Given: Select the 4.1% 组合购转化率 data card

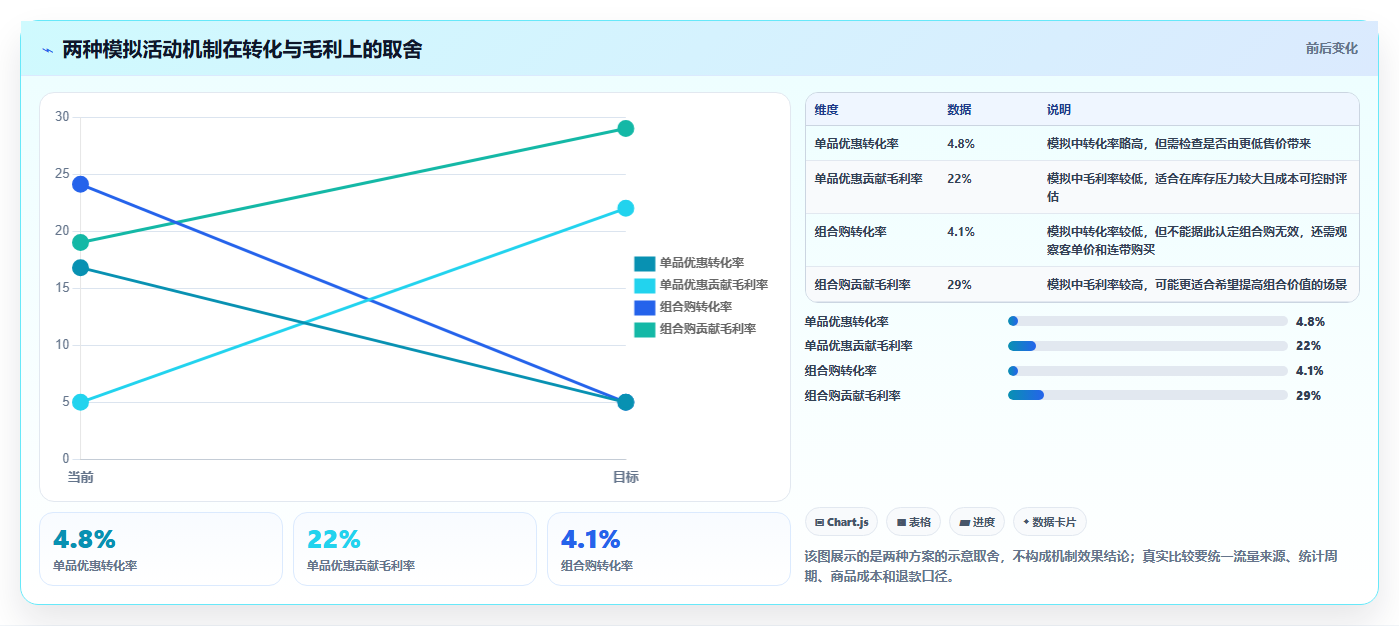Looking at the screenshot, I should [x=668, y=549].
